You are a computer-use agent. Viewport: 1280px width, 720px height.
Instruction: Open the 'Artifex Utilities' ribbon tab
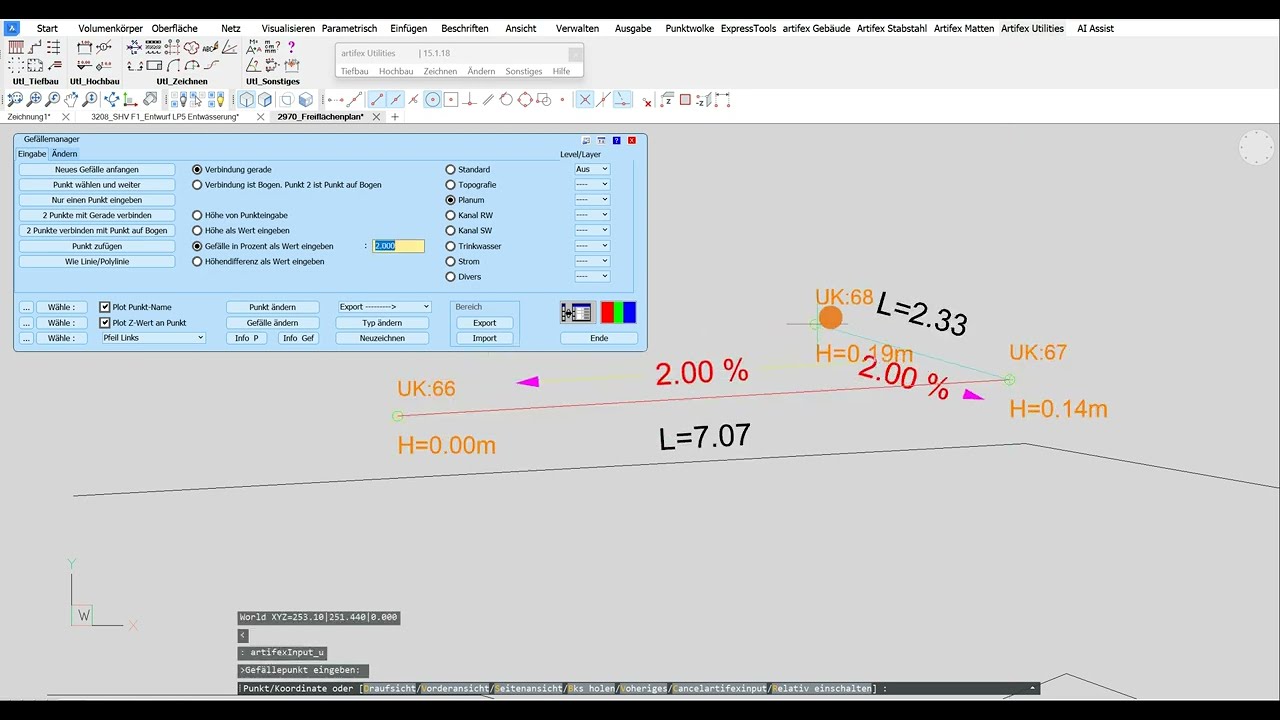click(x=1032, y=28)
